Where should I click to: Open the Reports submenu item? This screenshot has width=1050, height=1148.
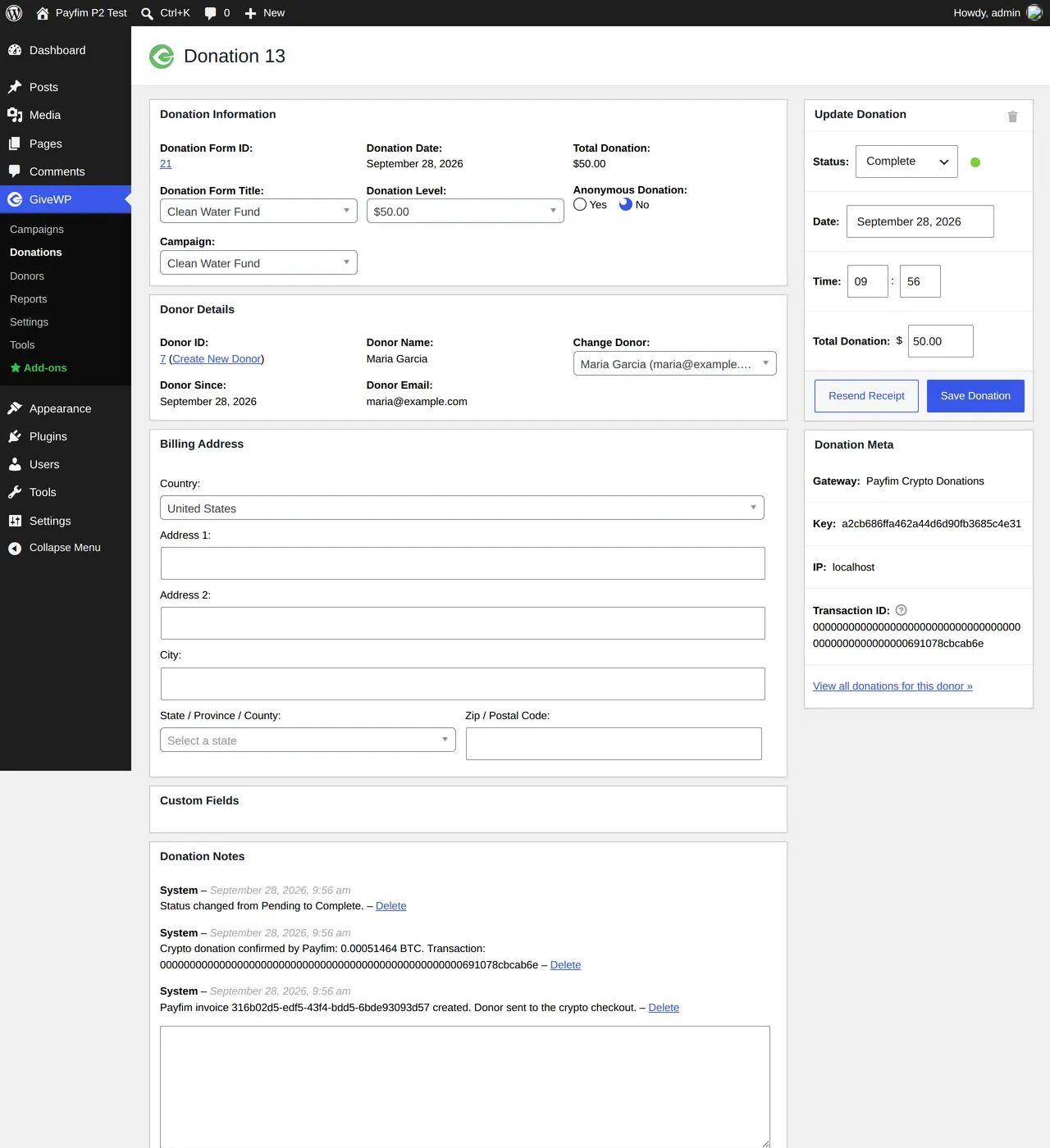coord(29,299)
